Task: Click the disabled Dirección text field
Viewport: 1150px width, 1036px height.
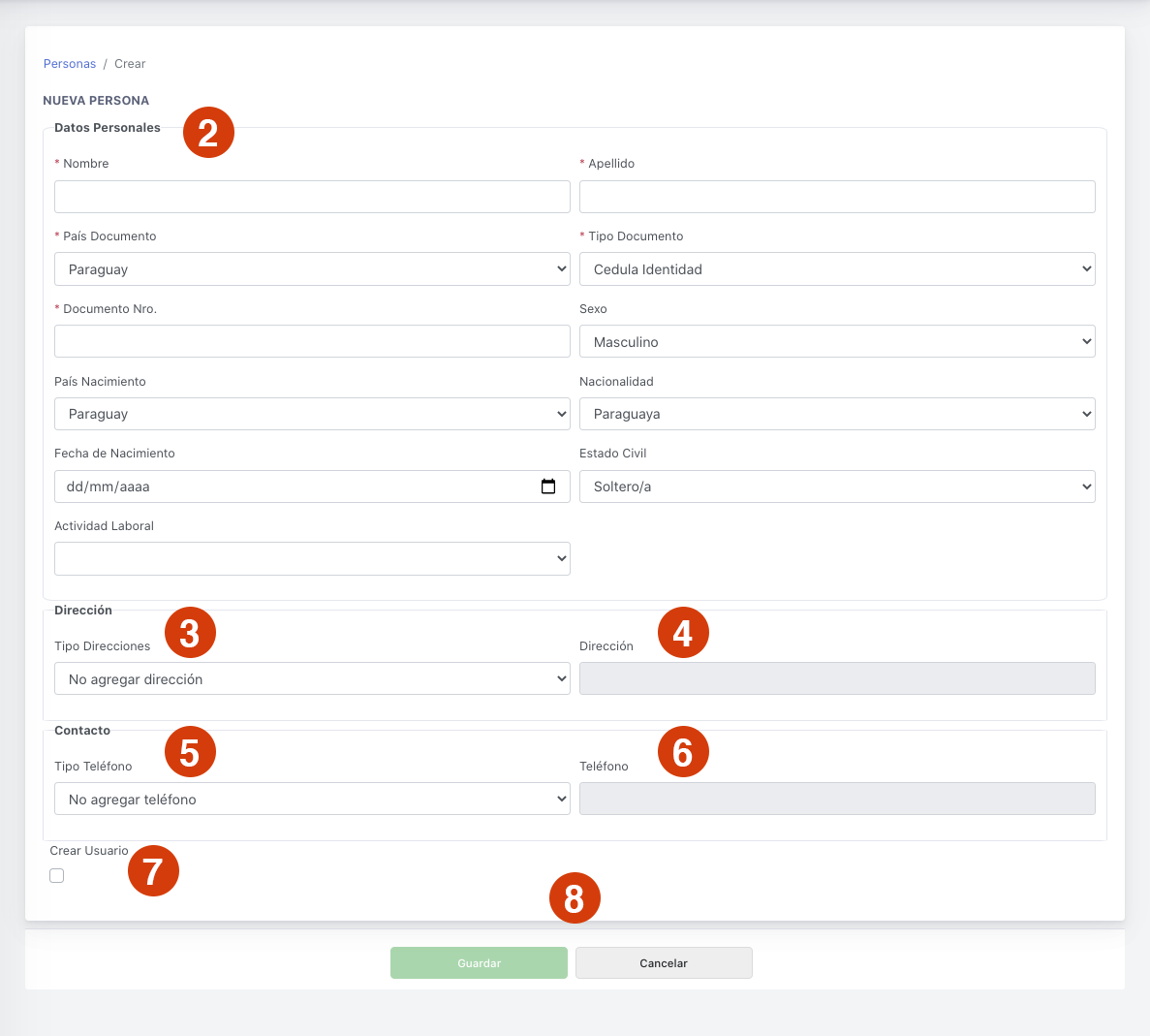Action: [837, 679]
